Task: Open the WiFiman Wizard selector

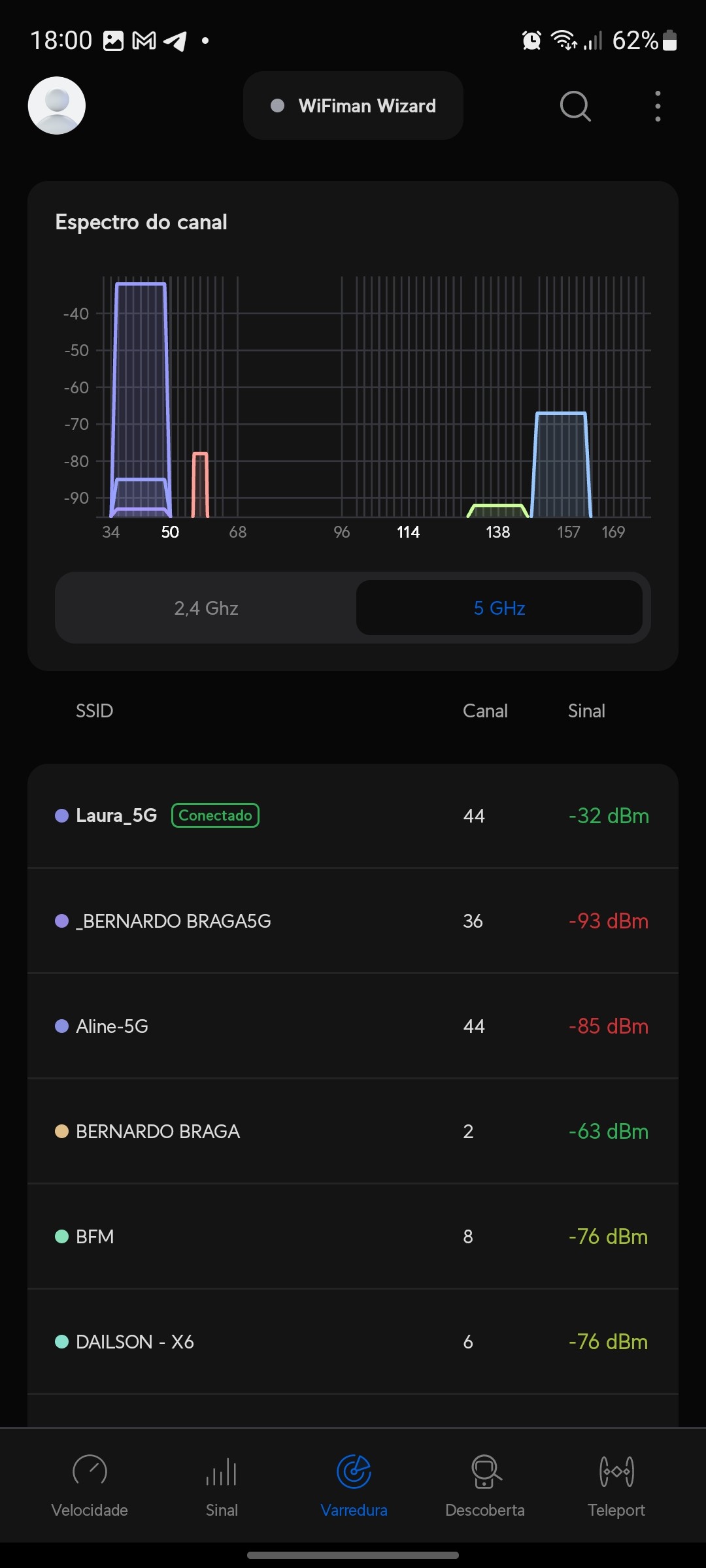Action: click(x=353, y=106)
